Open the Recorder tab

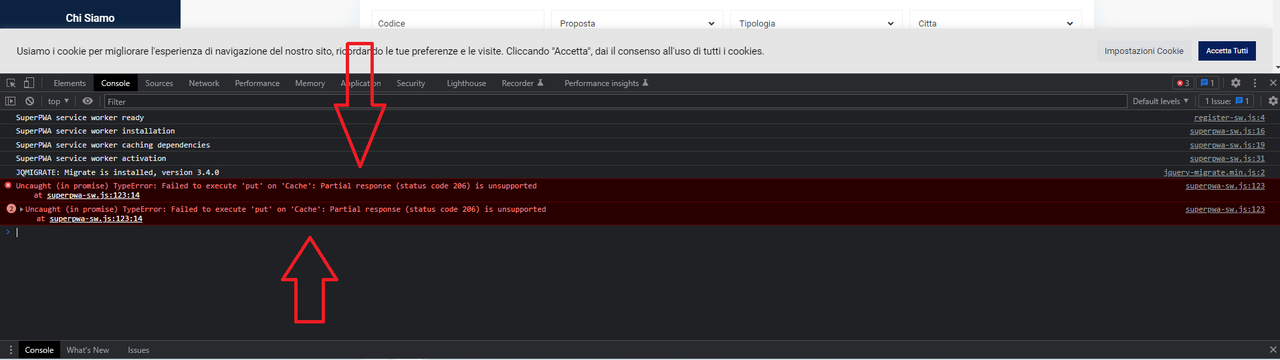[x=523, y=83]
